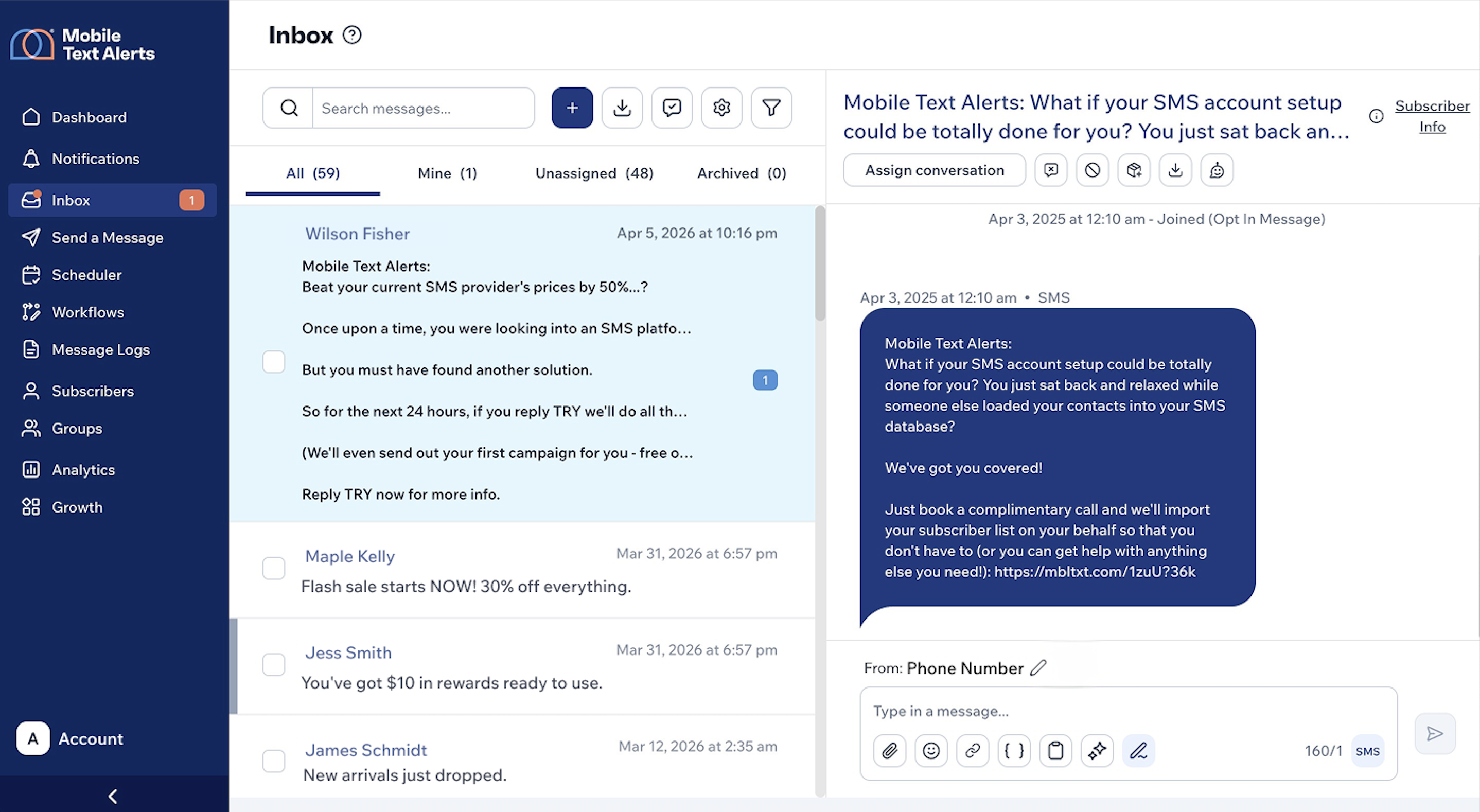Select the Wilson Fisher conversation checkbox
The width and height of the screenshot is (1480, 812).
273,362
